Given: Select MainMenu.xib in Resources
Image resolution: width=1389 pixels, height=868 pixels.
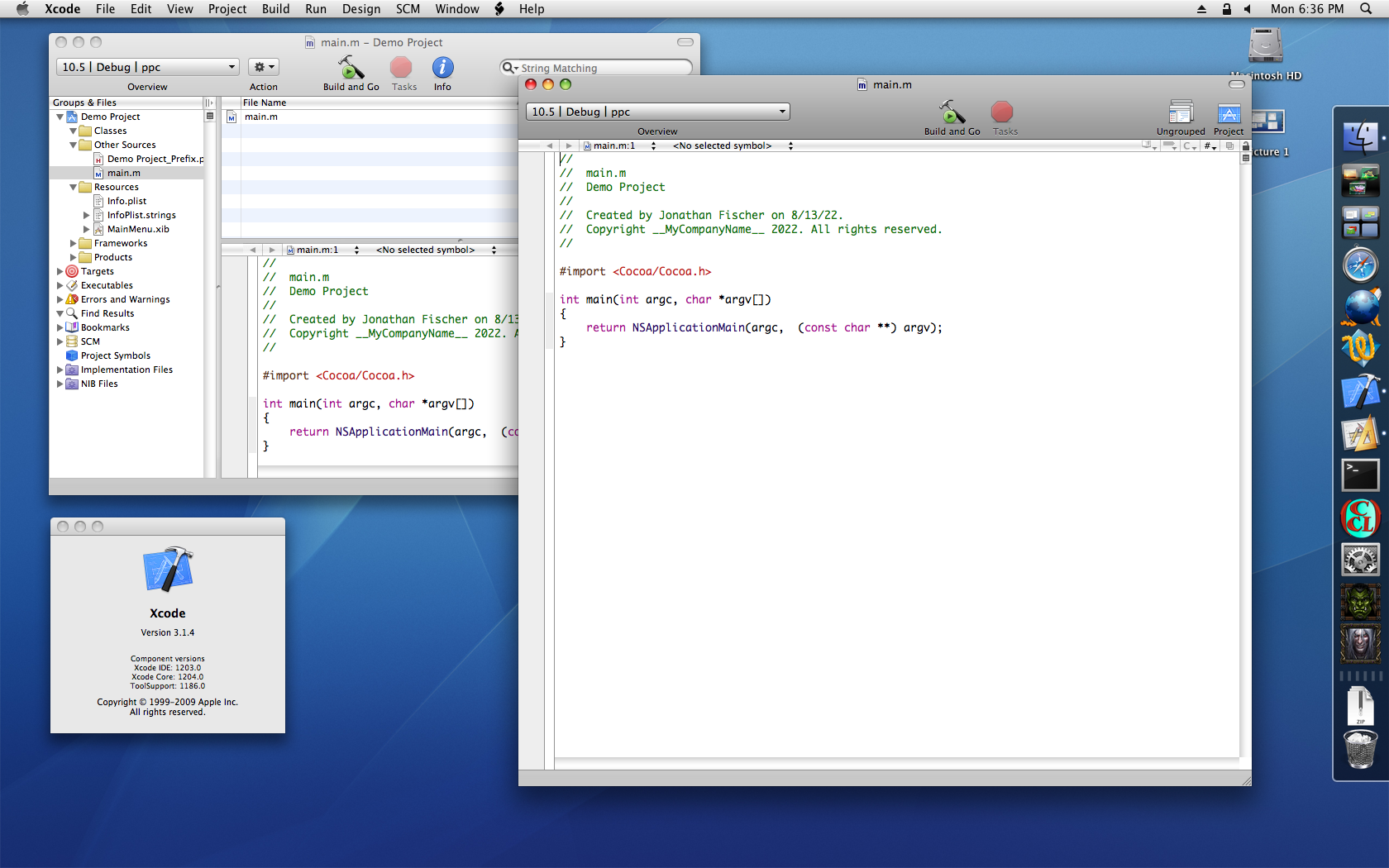Looking at the screenshot, I should [138, 229].
